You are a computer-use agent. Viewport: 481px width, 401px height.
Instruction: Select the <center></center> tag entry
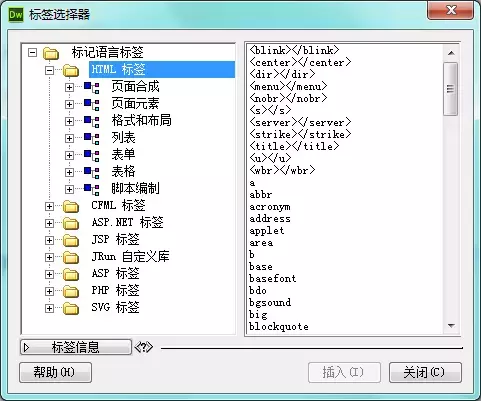(300, 62)
